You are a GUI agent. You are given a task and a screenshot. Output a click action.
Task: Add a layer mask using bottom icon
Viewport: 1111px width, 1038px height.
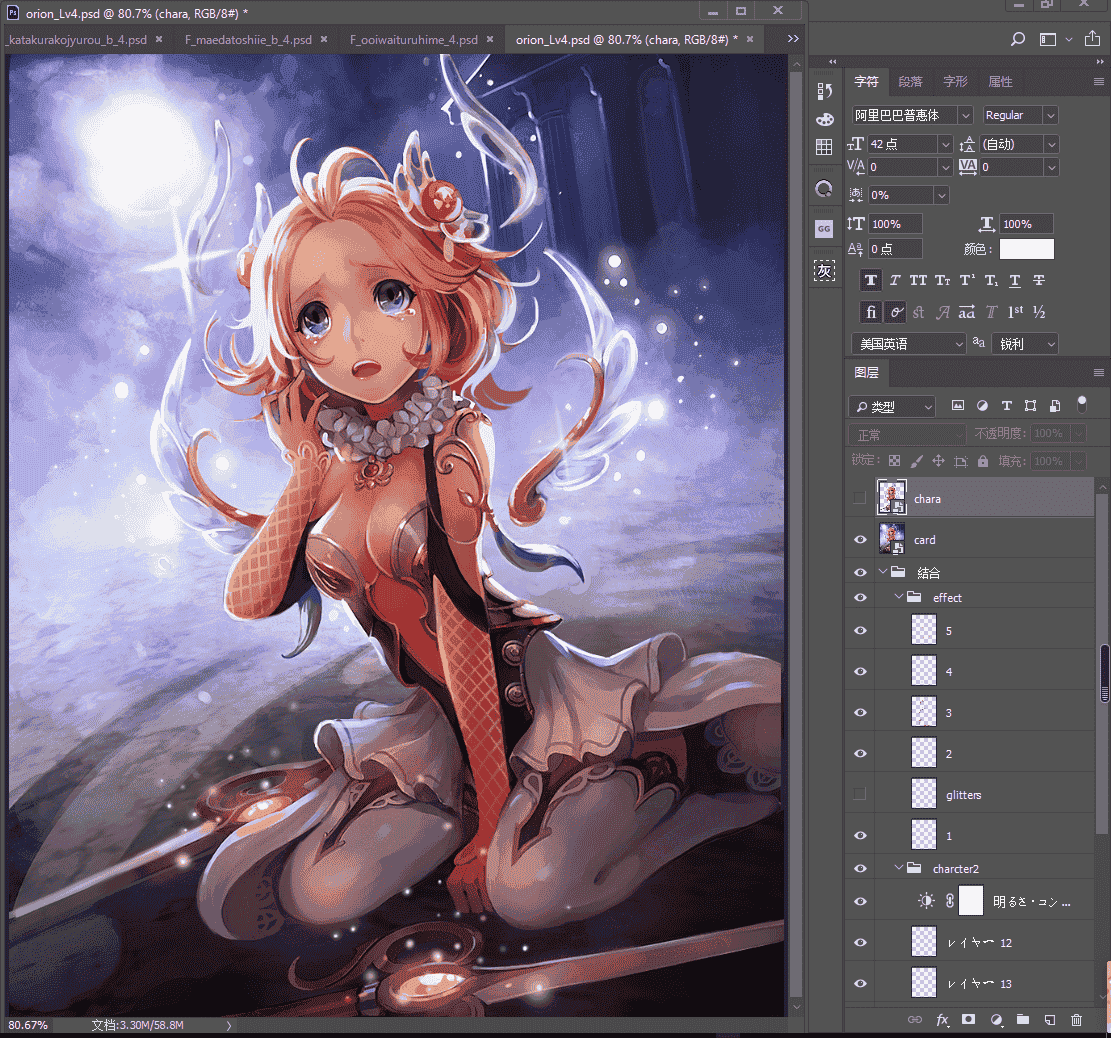point(969,1020)
